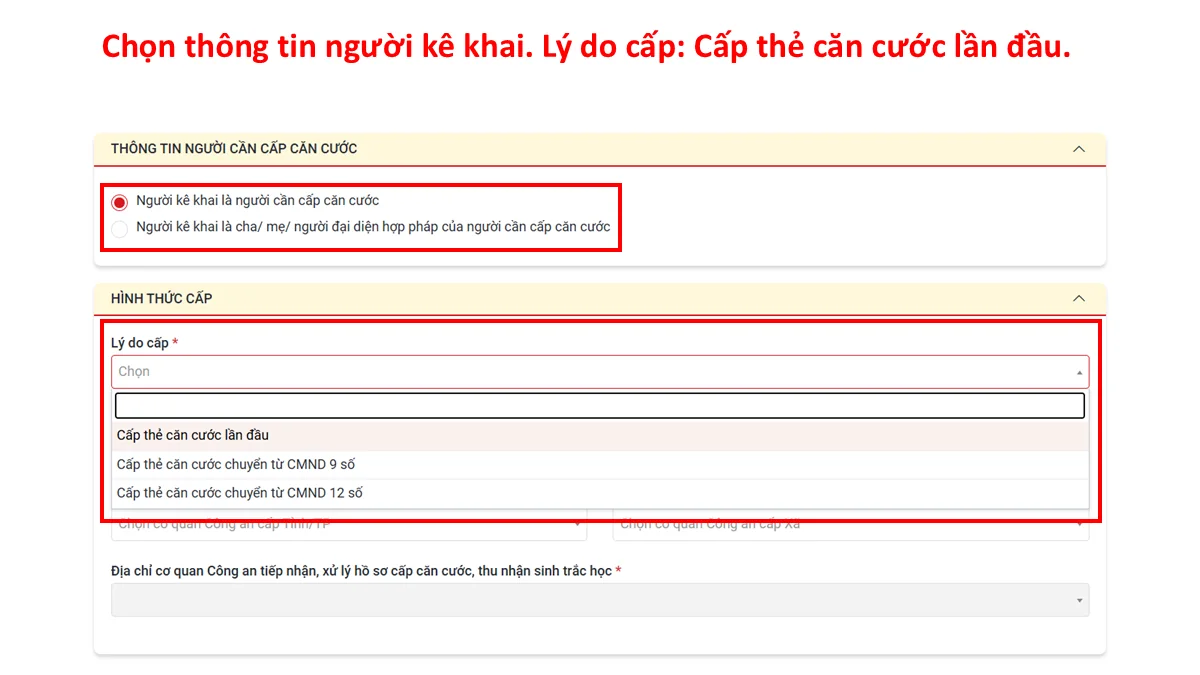Click the 'HÌNH THỨC CẤP' header text

click(x=162, y=298)
